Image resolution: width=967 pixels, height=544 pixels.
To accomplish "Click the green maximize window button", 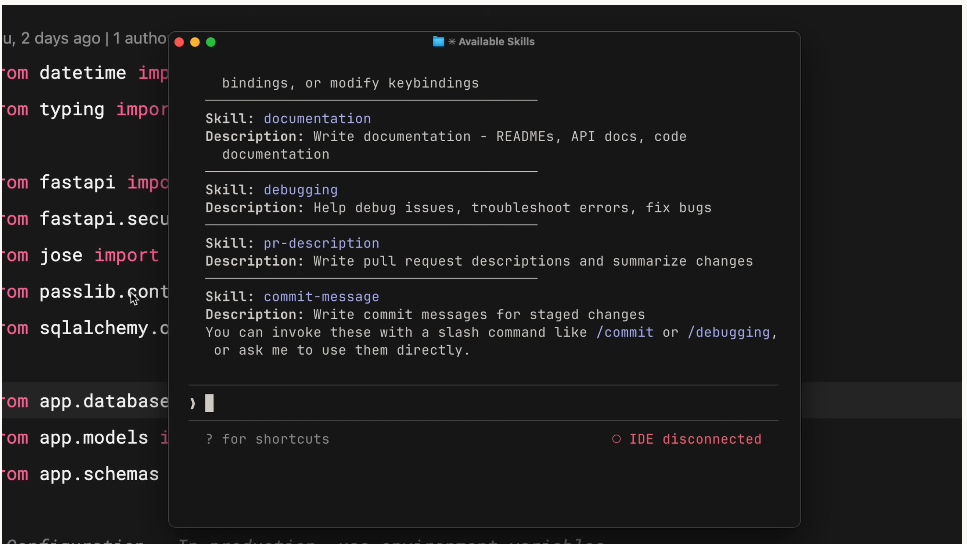I will click(211, 42).
